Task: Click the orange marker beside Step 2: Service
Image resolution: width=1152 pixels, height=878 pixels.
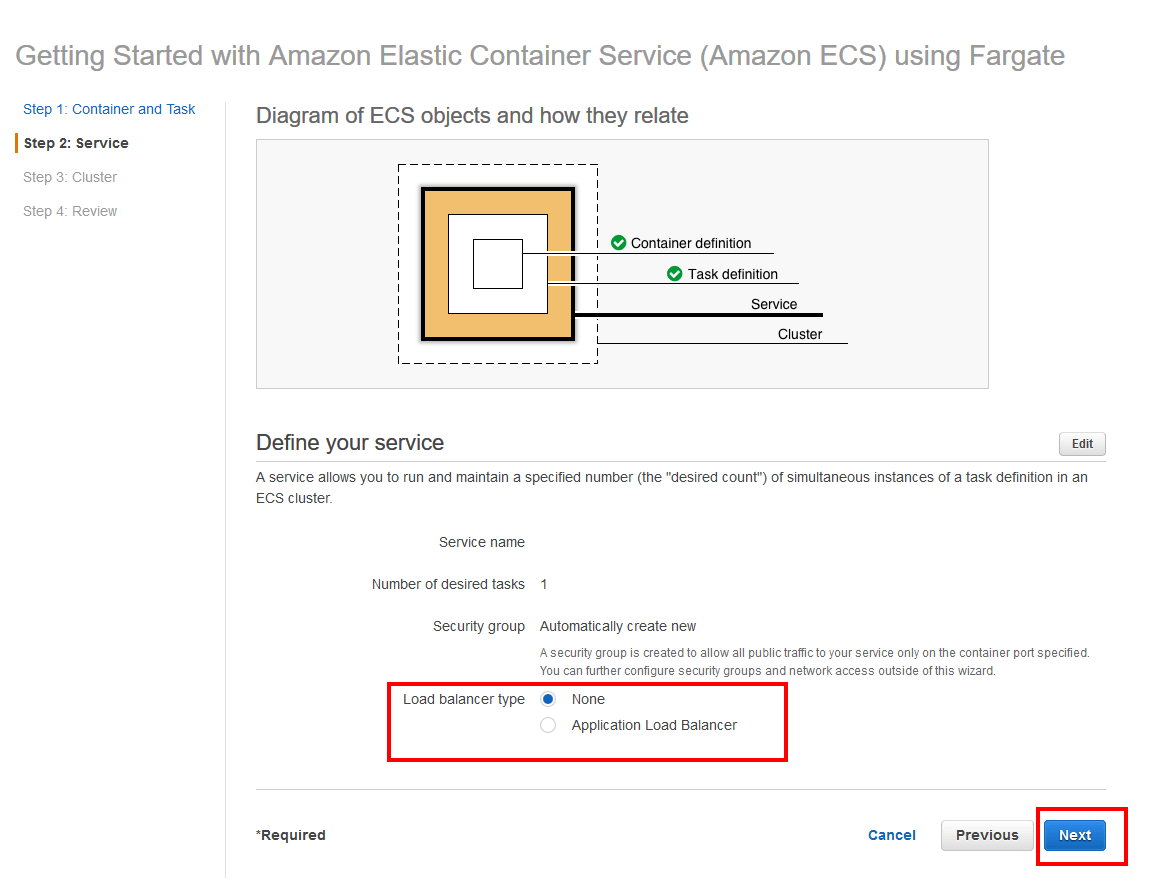Action: click(17, 143)
